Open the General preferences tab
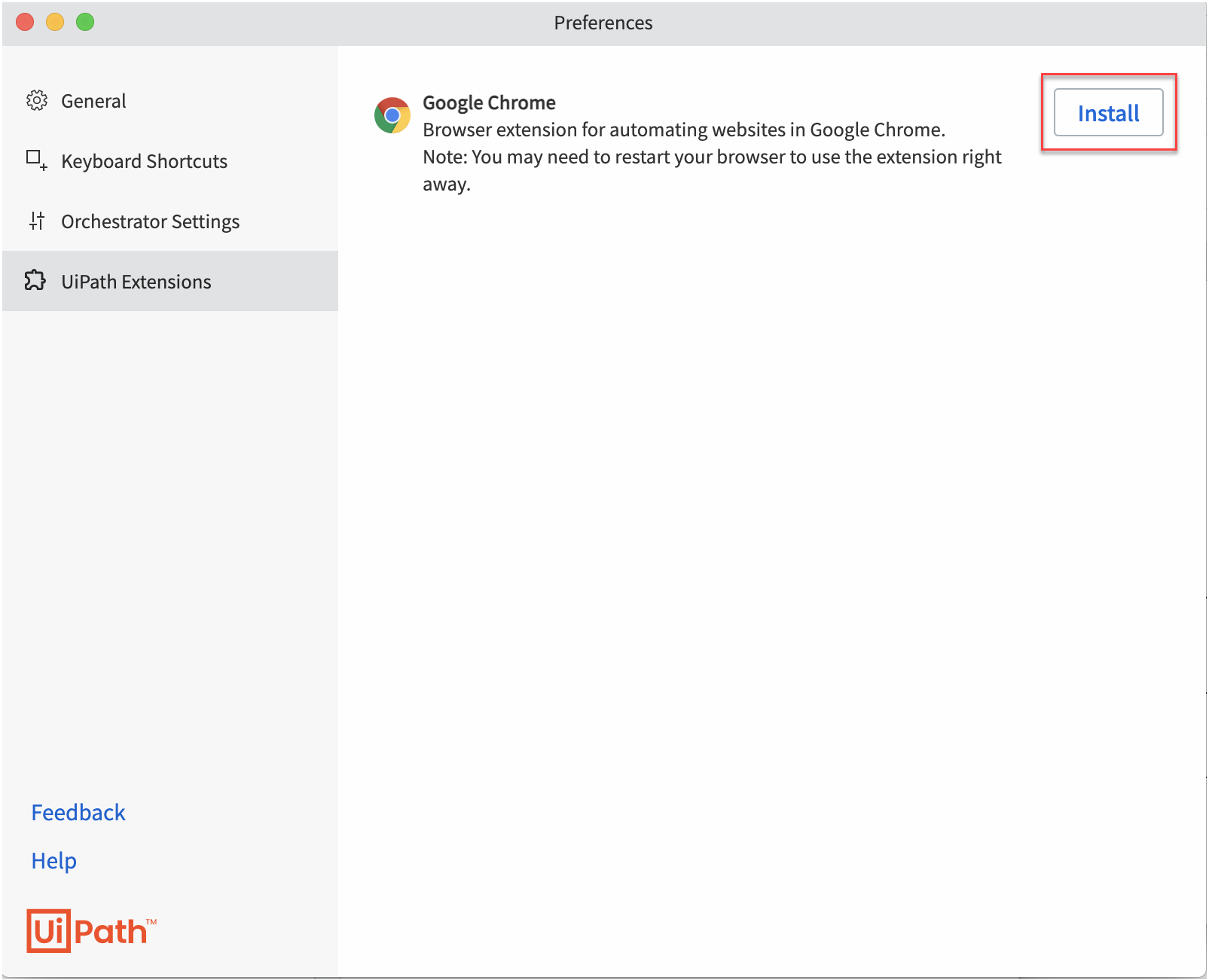 point(93,101)
